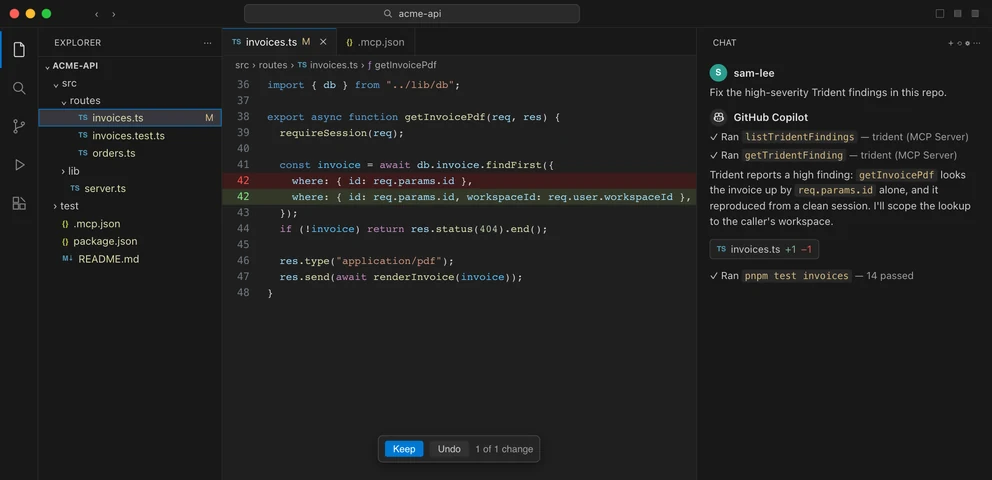Expand the pnpm test invoices run result
The height and width of the screenshot is (480, 992).
[x=812, y=276]
